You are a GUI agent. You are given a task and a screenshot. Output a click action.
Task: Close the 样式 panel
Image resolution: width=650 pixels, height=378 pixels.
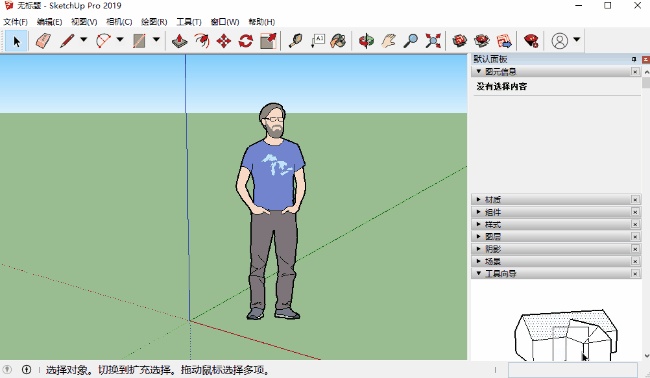(x=635, y=224)
